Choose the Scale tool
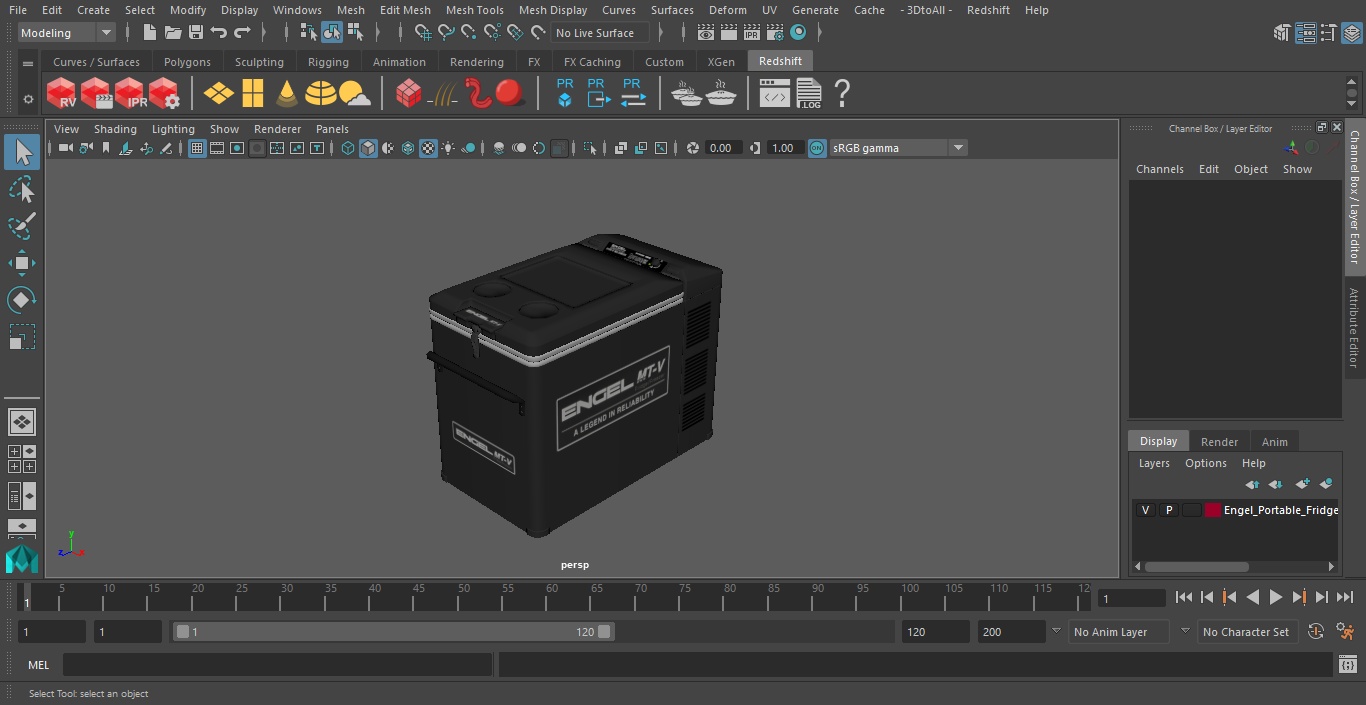Screen dimensions: 1366x705 click(22, 337)
